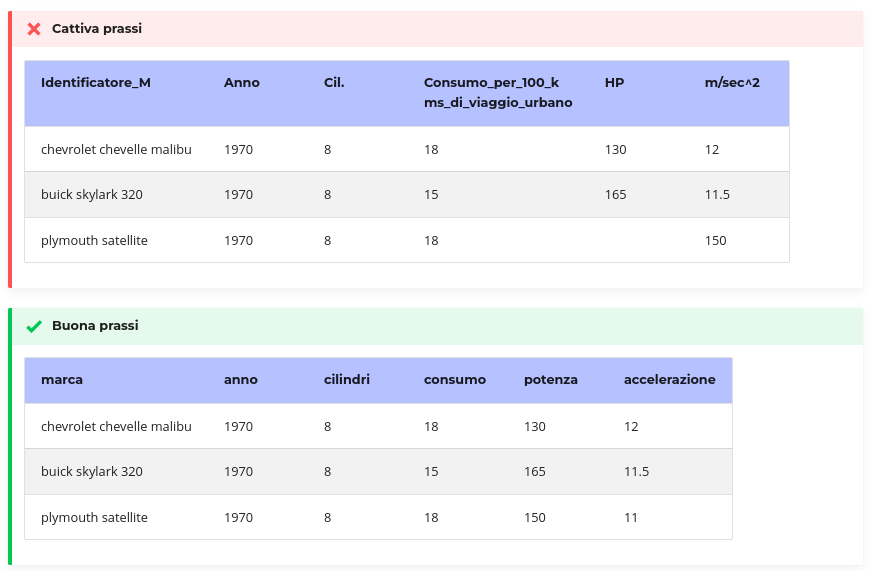Click the Consumo_per_100_kms_di_viaggio_urbano header

click(498, 93)
